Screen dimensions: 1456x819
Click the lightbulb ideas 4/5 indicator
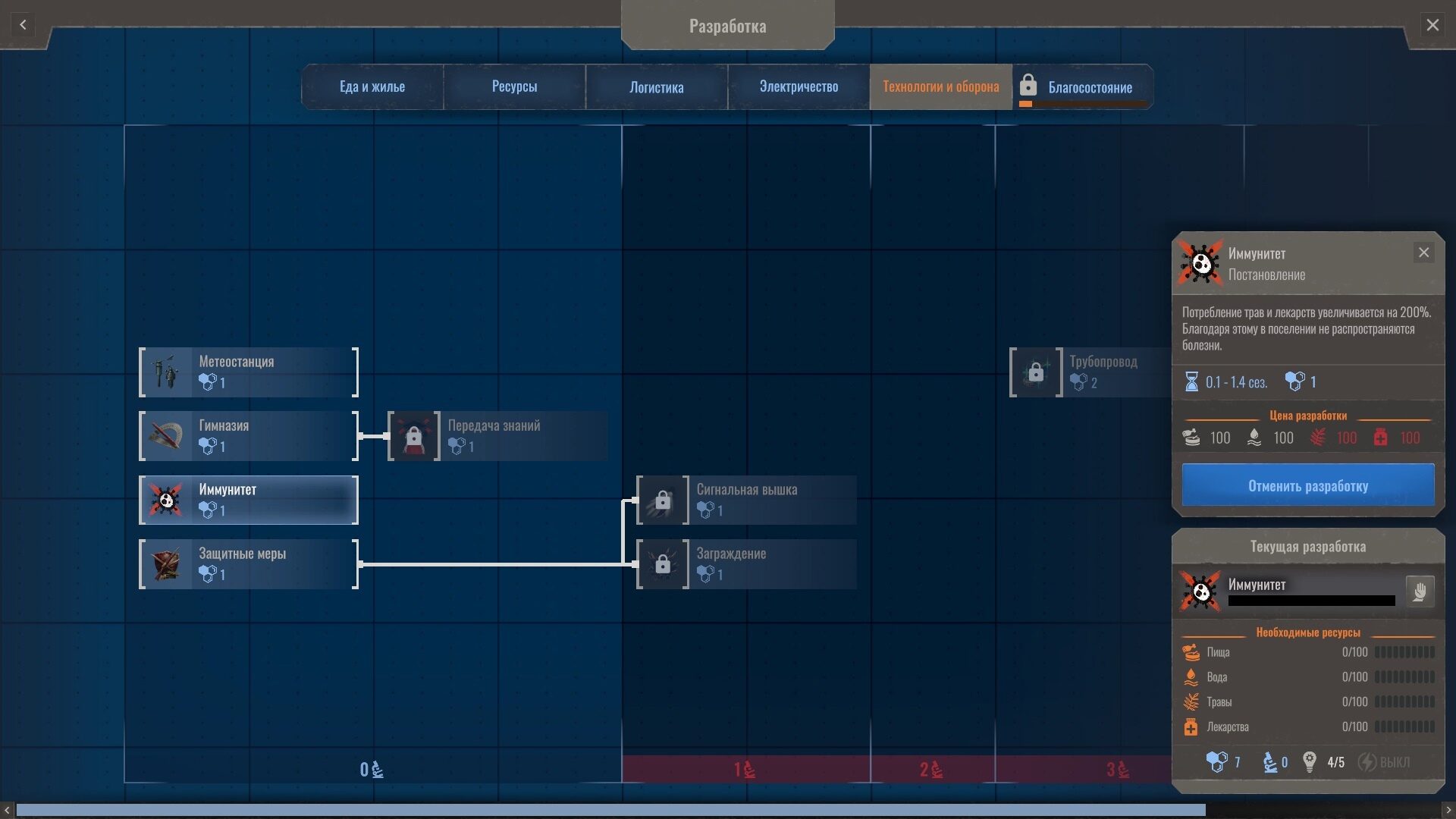pos(1310,762)
